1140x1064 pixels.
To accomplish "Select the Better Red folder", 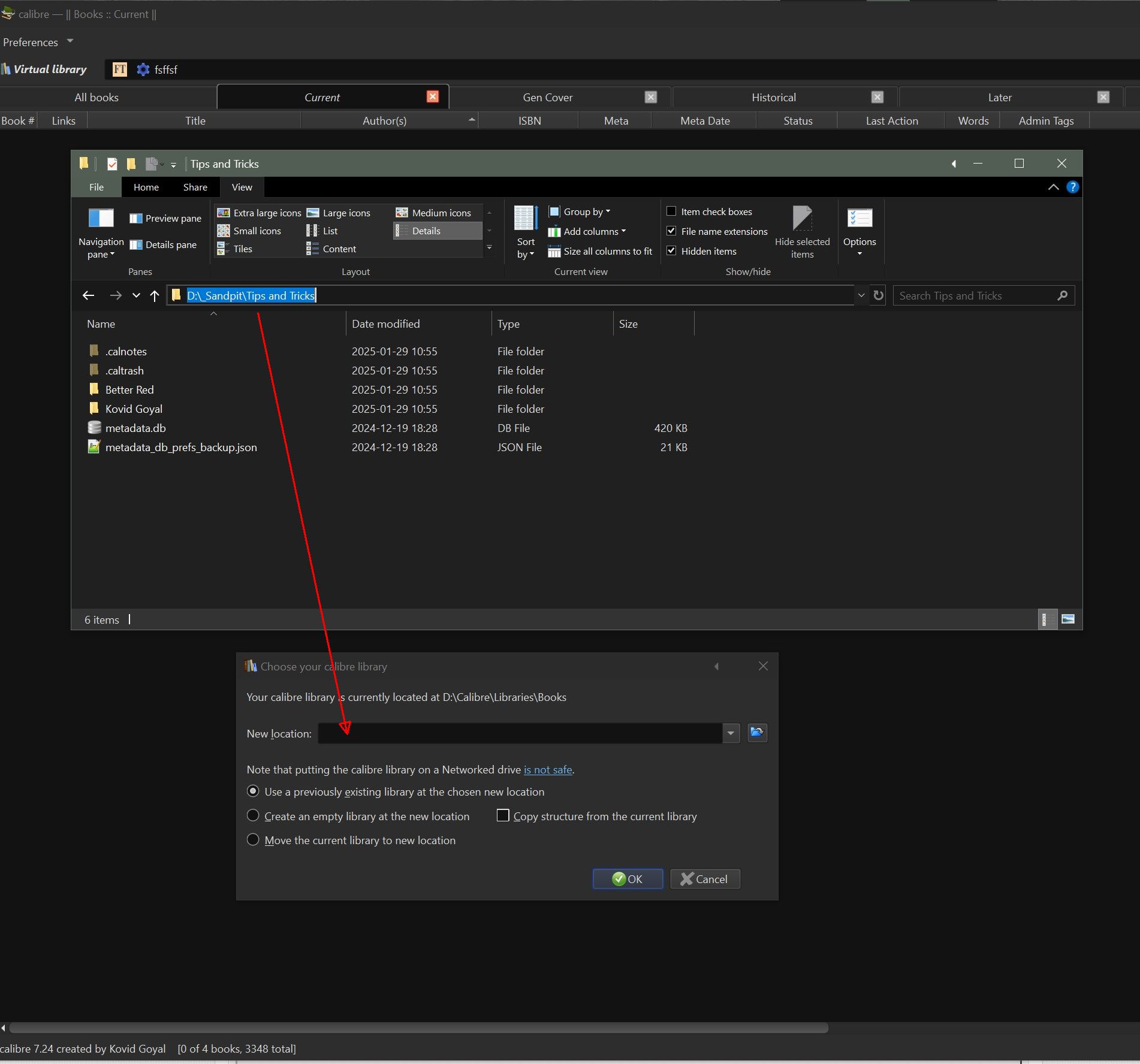I will pos(129,390).
